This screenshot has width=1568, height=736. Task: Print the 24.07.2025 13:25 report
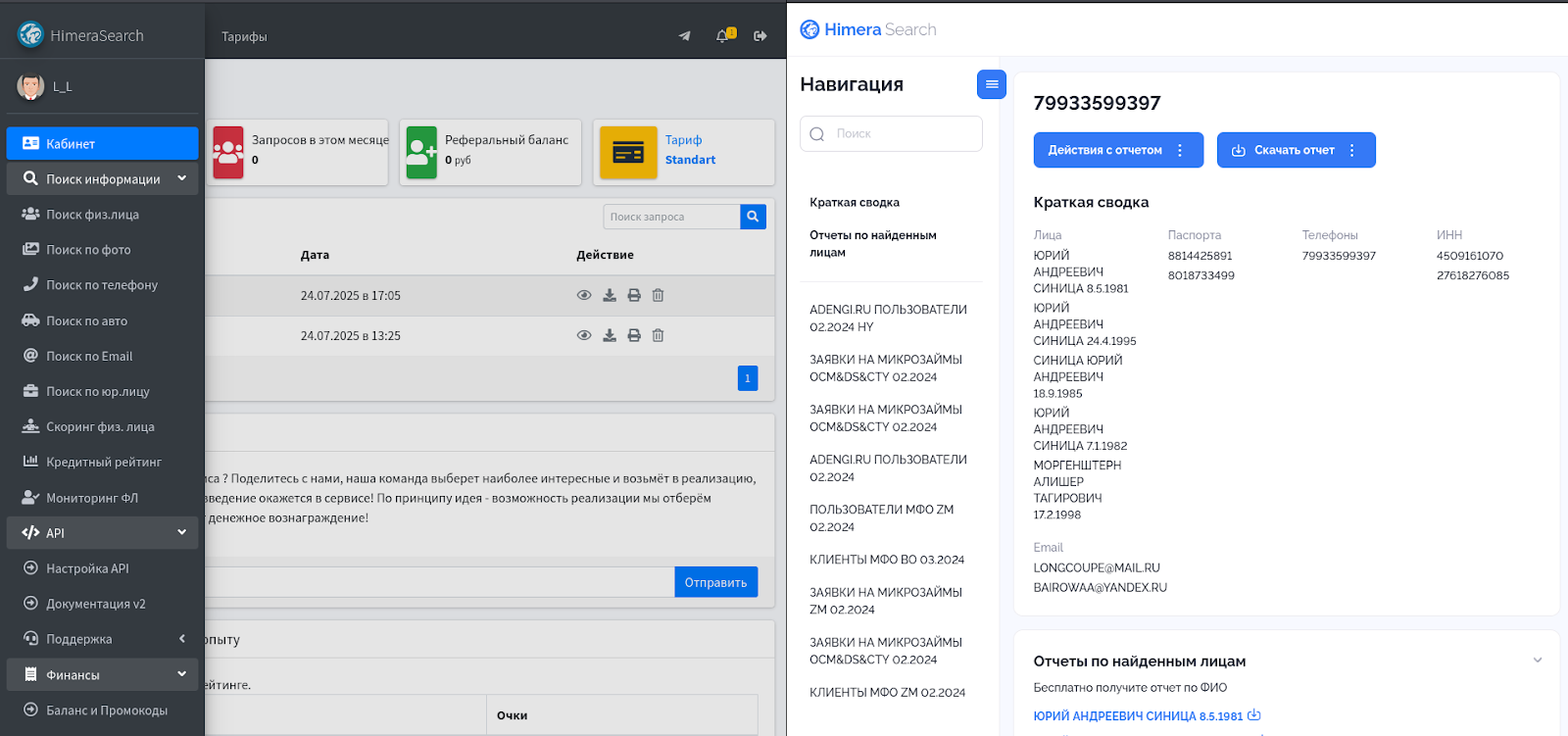[x=634, y=335]
